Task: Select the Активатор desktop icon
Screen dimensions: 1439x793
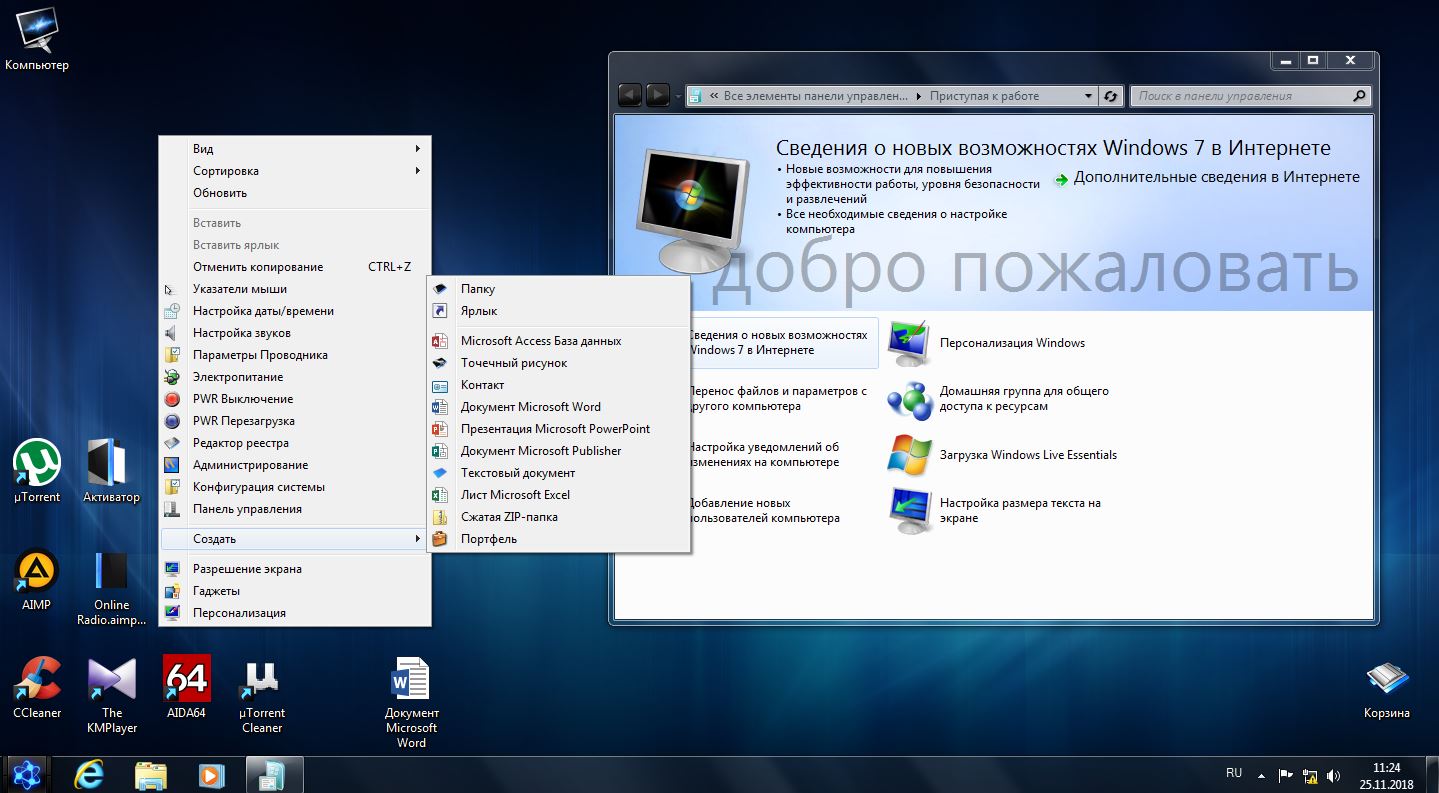Action: [111, 472]
